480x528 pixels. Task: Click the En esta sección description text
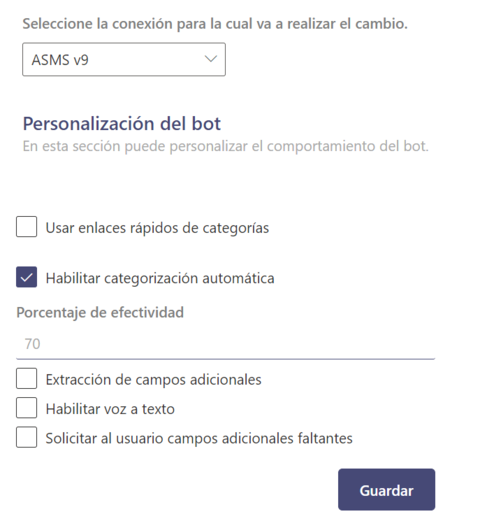click(x=226, y=146)
